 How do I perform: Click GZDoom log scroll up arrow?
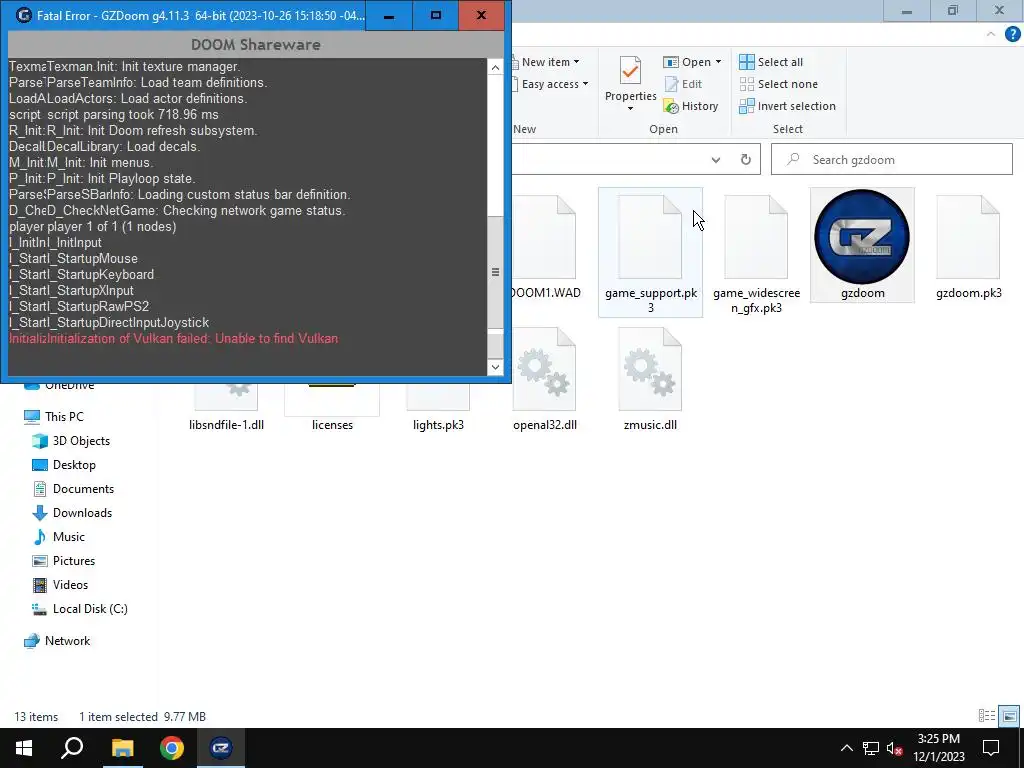click(x=495, y=67)
